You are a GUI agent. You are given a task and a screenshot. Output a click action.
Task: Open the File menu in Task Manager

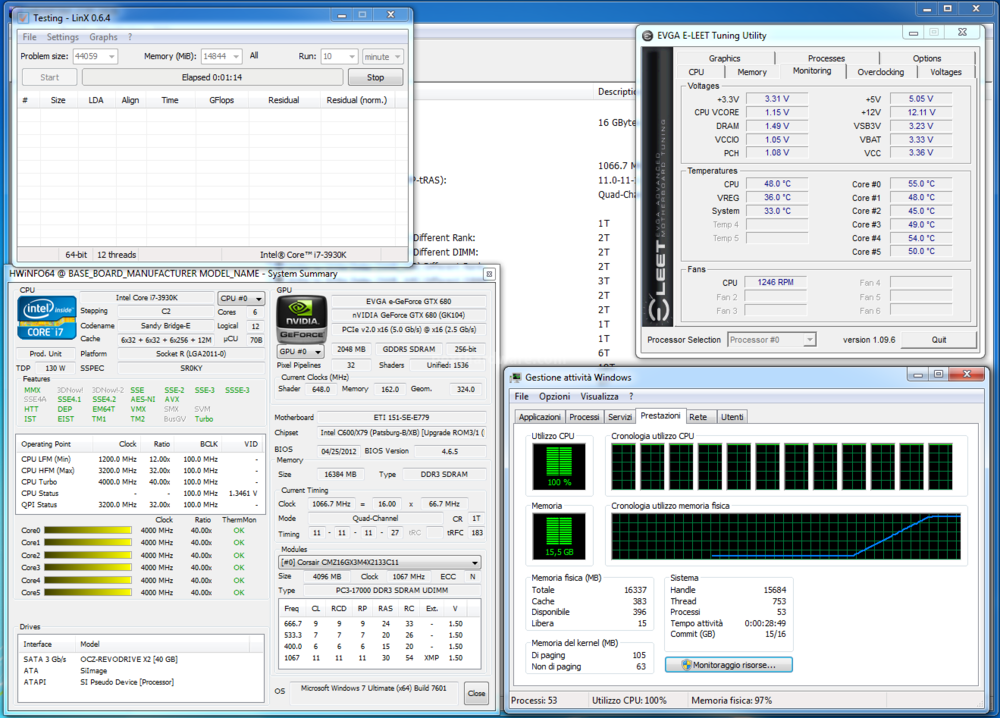(x=522, y=397)
